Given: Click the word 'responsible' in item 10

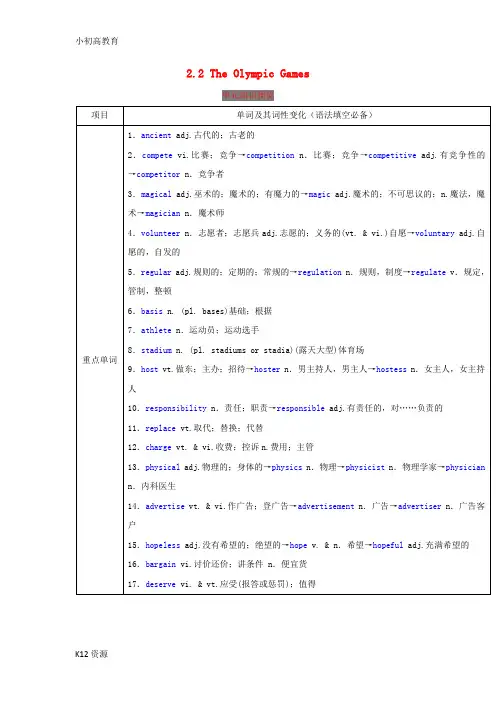Looking at the screenshot, I should click(300, 408).
